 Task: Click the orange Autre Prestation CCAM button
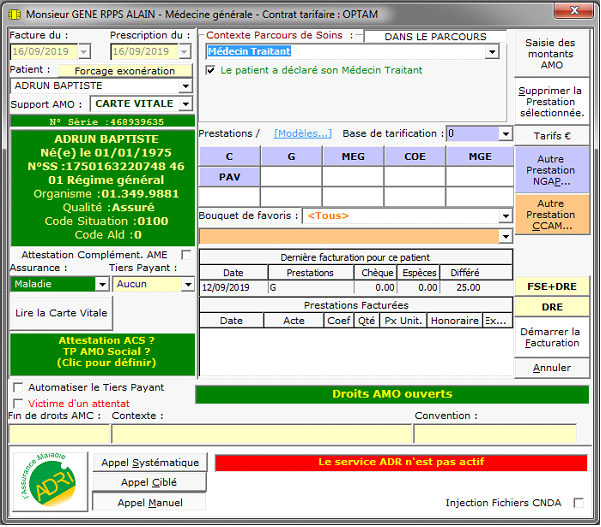tap(550, 214)
